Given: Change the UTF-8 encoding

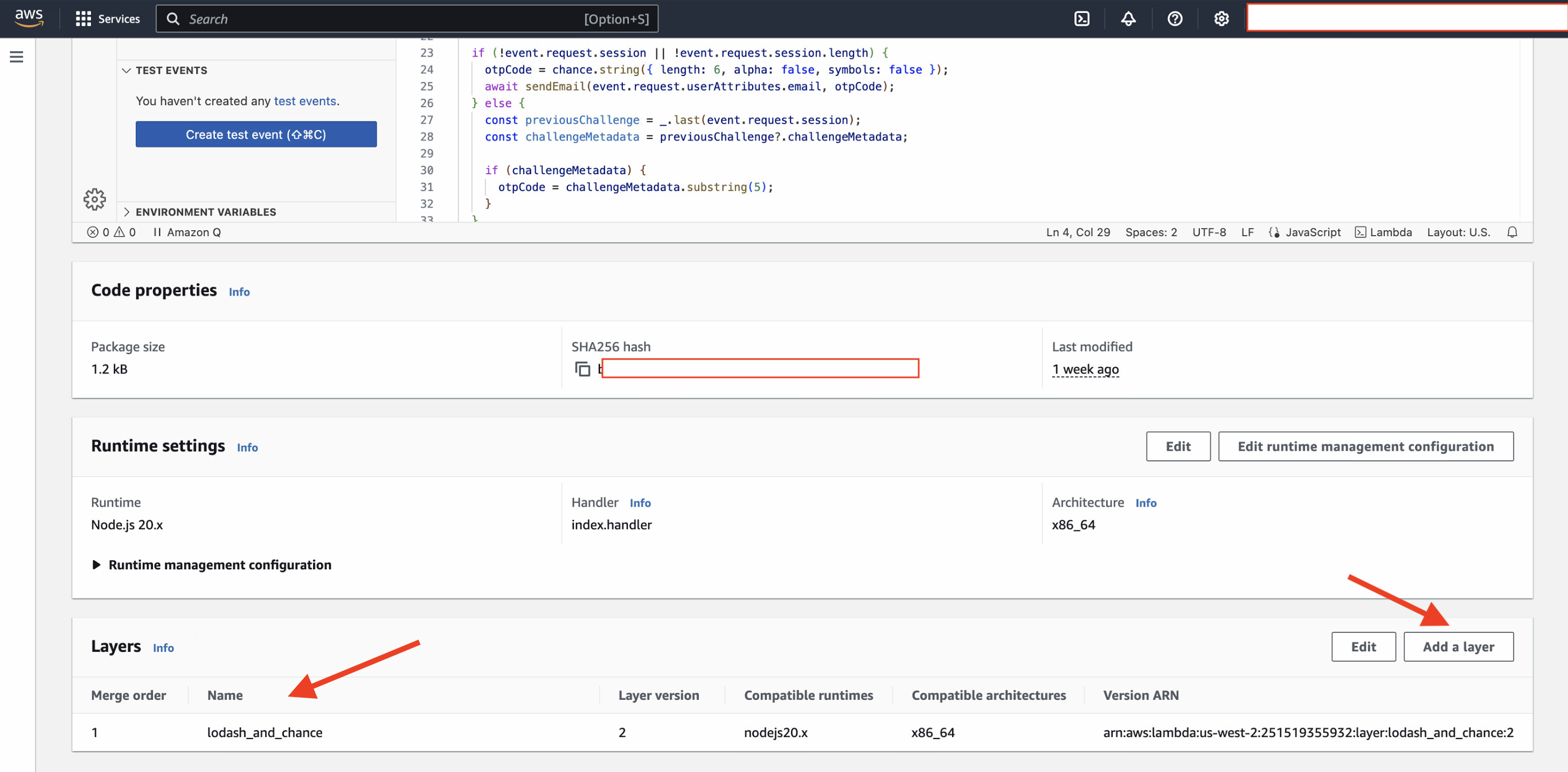Looking at the screenshot, I should point(1209,232).
